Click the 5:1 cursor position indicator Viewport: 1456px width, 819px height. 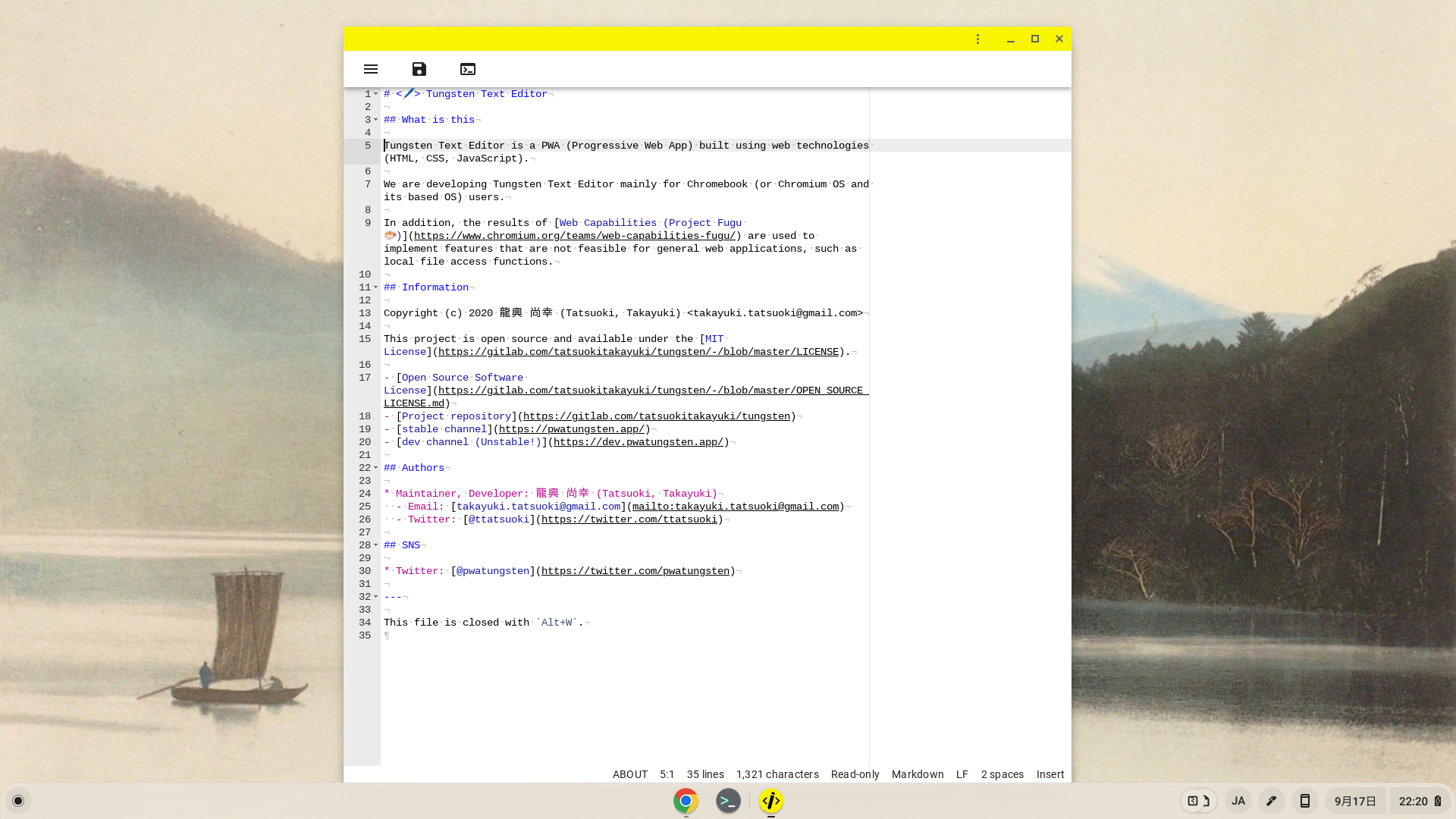coord(667,774)
